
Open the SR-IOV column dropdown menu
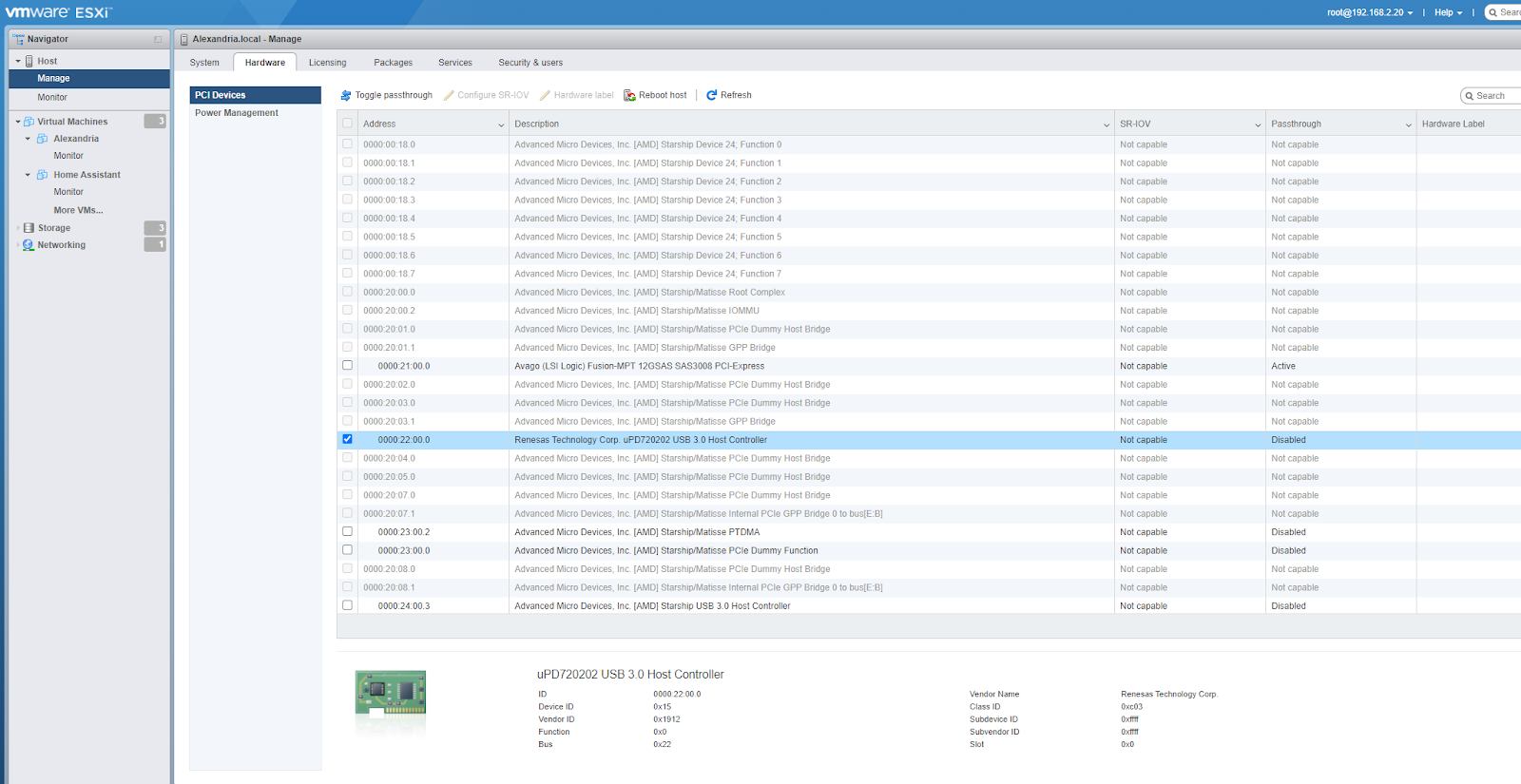pyautogui.click(x=1258, y=124)
